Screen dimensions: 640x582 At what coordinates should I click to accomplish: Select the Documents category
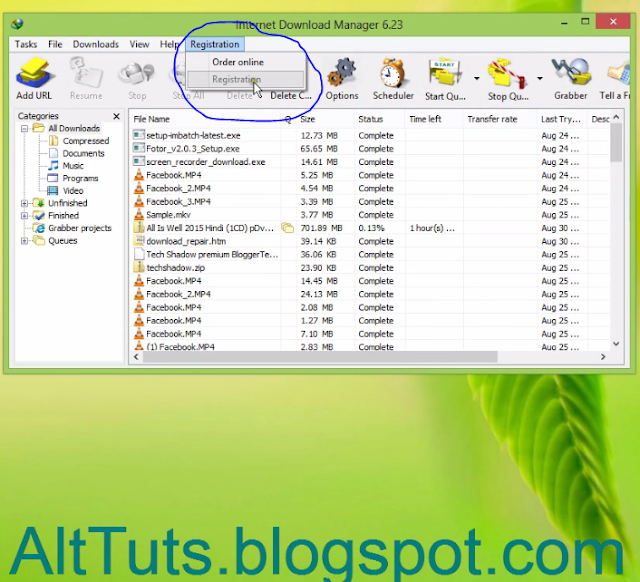83,153
